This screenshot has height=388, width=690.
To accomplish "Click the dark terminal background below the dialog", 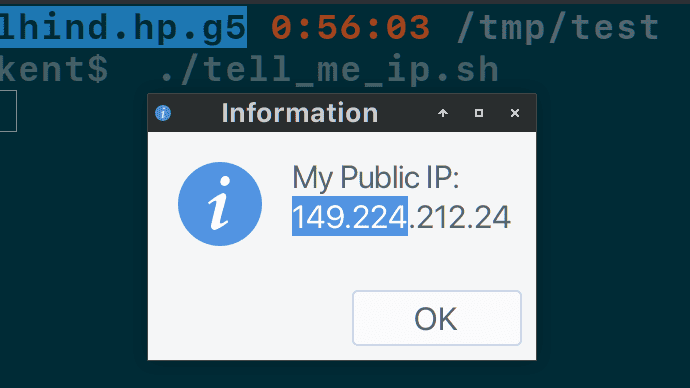I will click(342, 374).
